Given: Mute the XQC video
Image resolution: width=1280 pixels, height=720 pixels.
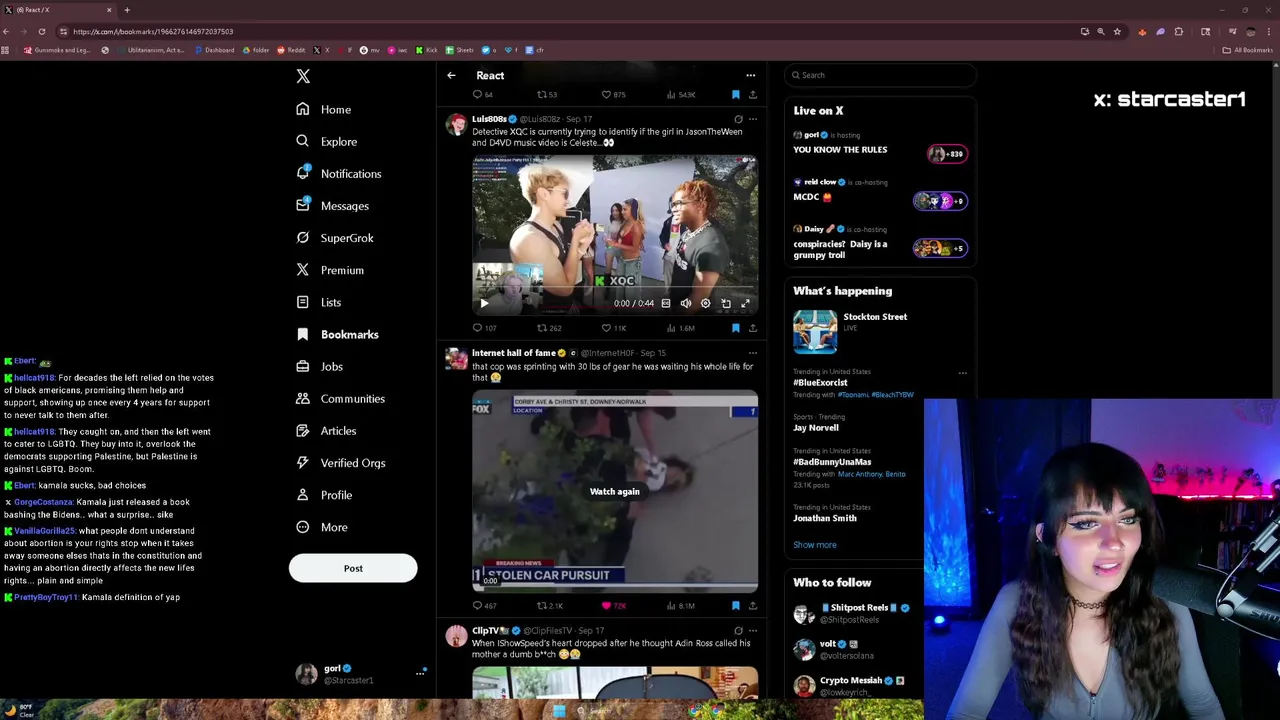Looking at the screenshot, I should click(x=686, y=303).
